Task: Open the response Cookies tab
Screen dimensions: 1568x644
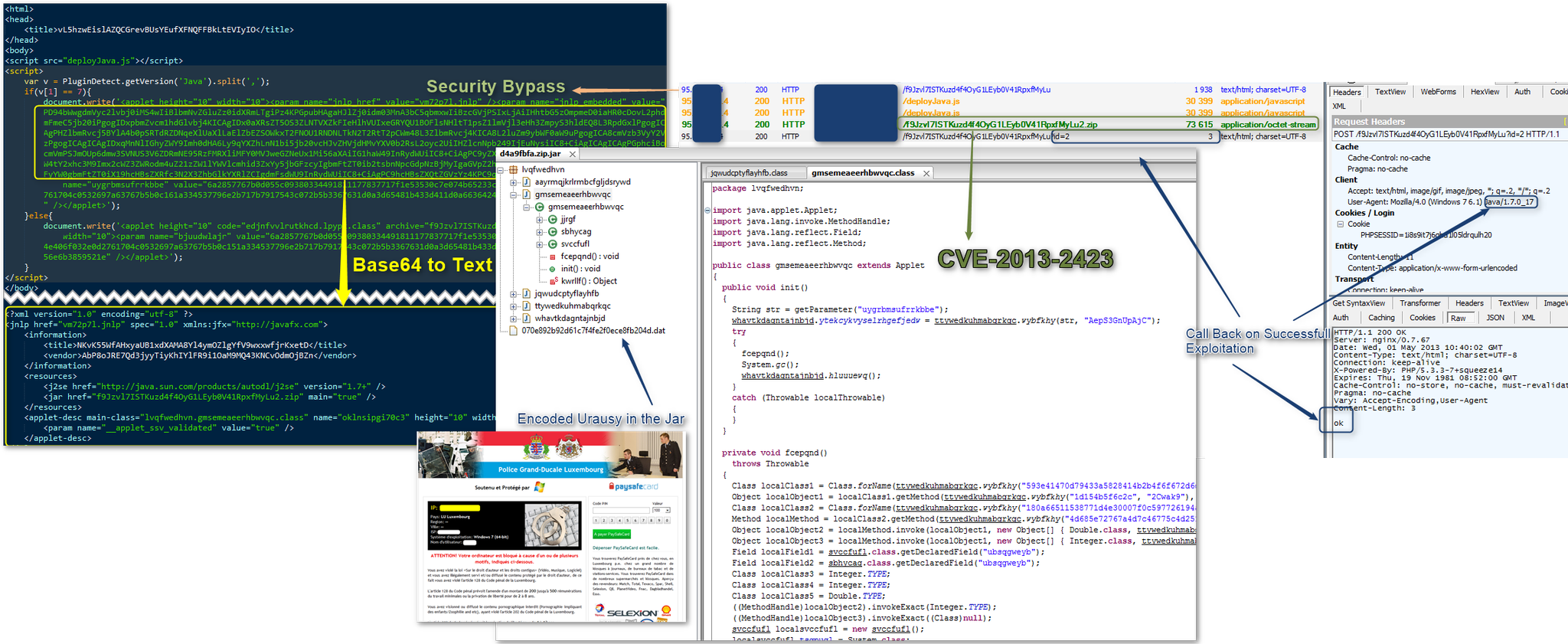Action: pyautogui.click(x=1422, y=318)
